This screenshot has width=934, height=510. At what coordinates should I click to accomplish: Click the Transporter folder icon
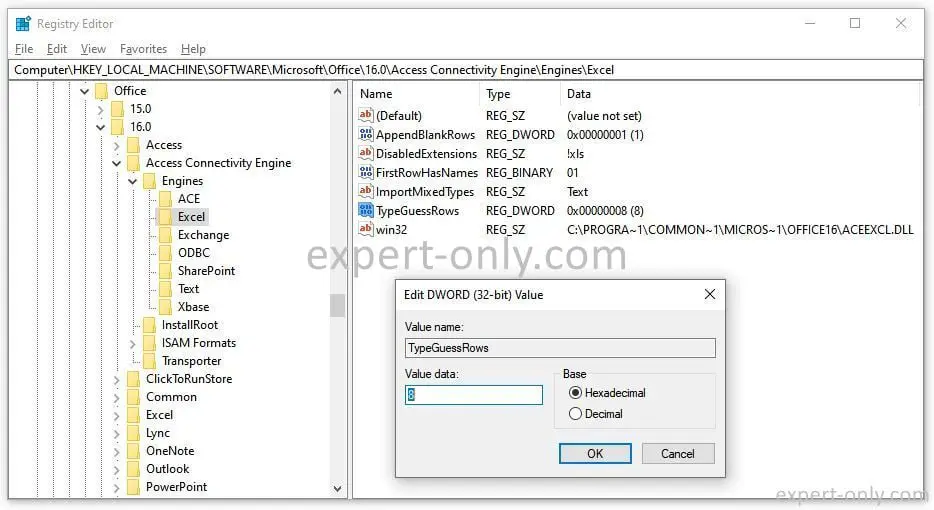[x=150, y=360]
